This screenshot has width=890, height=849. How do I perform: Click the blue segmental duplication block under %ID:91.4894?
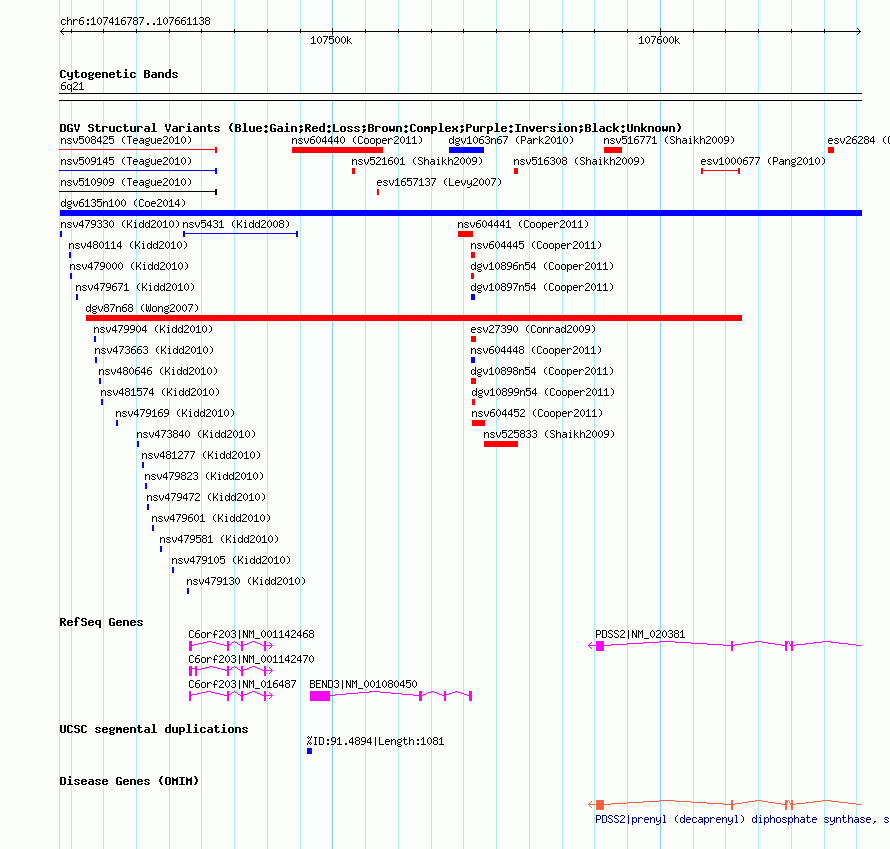309,751
